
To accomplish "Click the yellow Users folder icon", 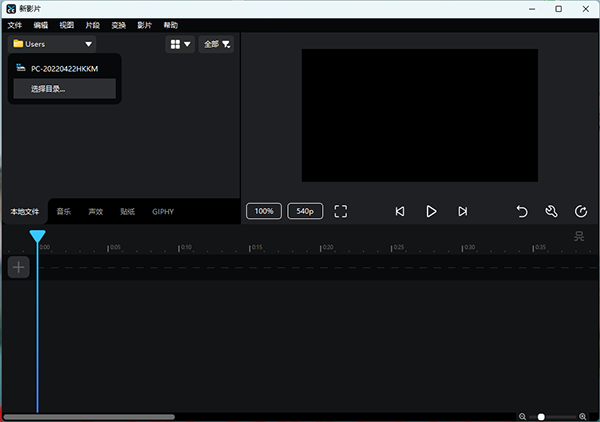I will [18, 44].
